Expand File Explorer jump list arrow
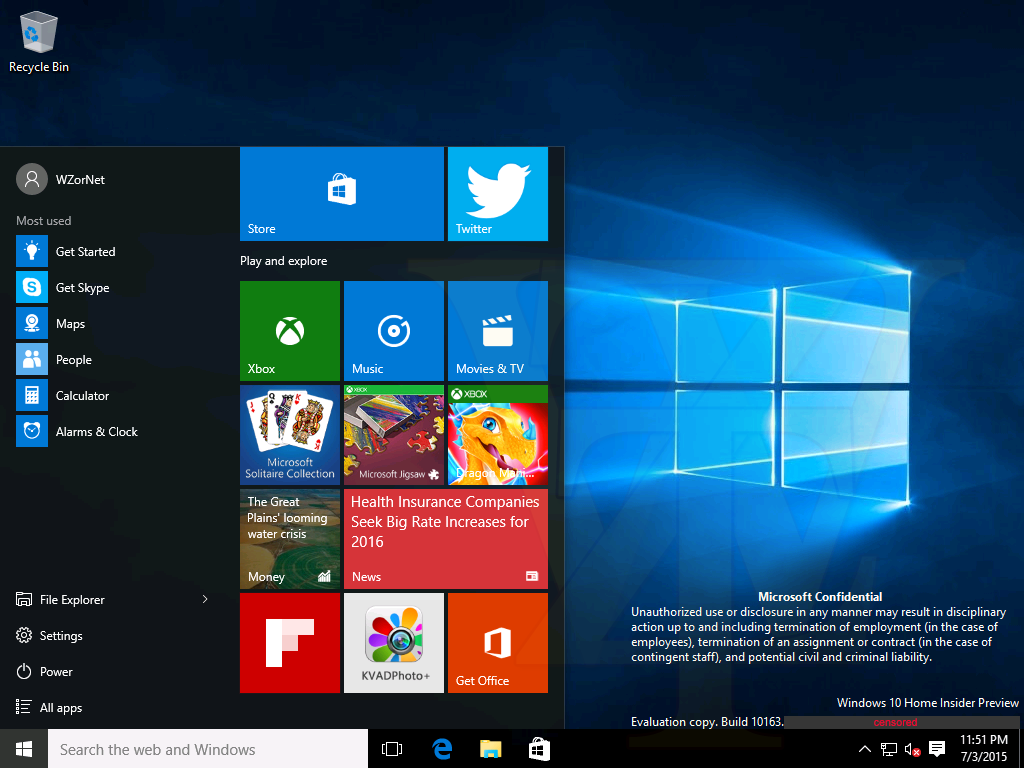This screenshot has height=768, width=1024. pyautogui.click(x=205, y=600)
